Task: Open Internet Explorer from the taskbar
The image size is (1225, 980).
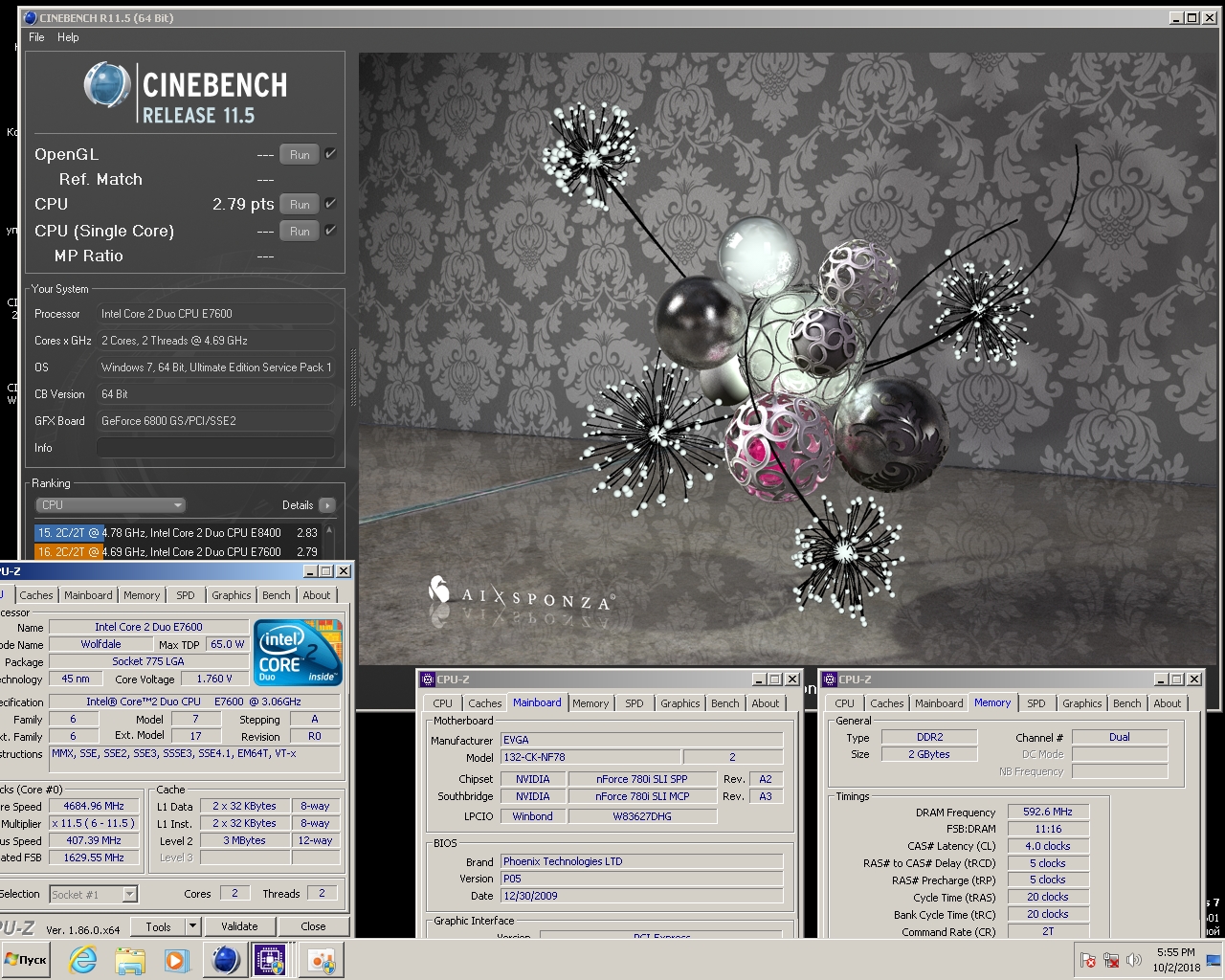Action: pos(83,960)
